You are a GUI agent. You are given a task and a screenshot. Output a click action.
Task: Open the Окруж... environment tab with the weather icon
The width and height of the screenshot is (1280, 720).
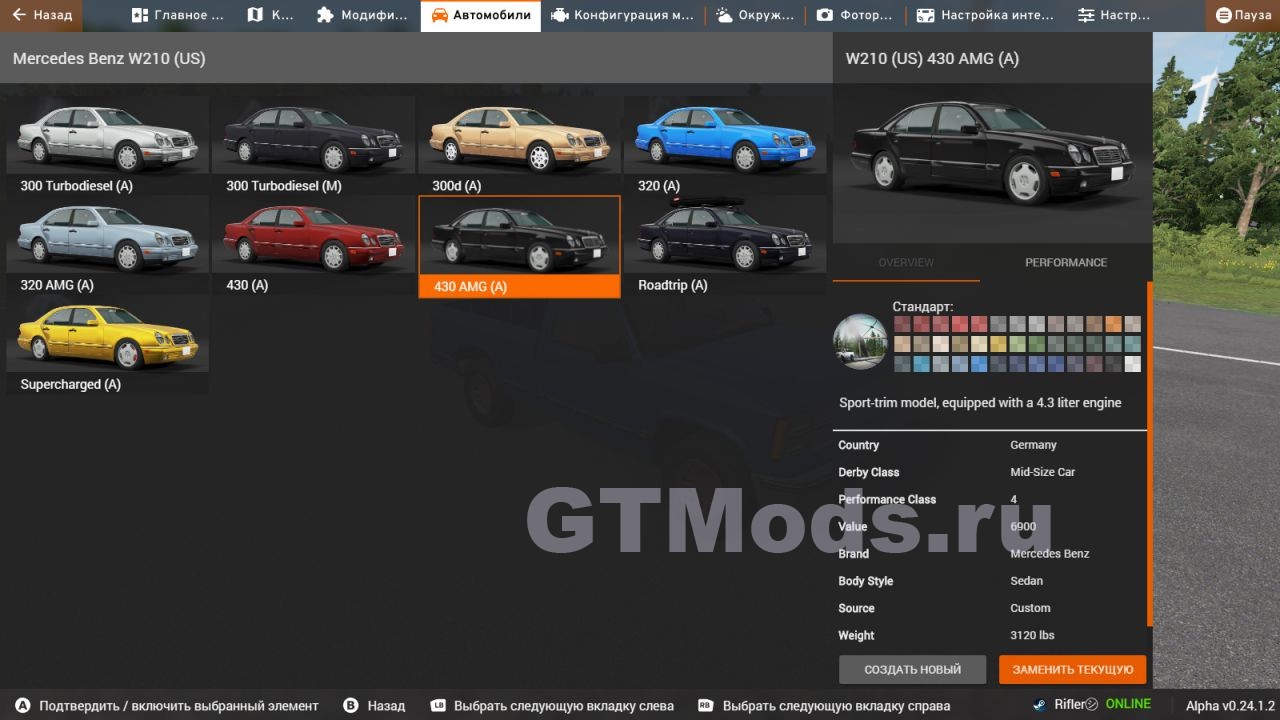(x=754, y=15)
